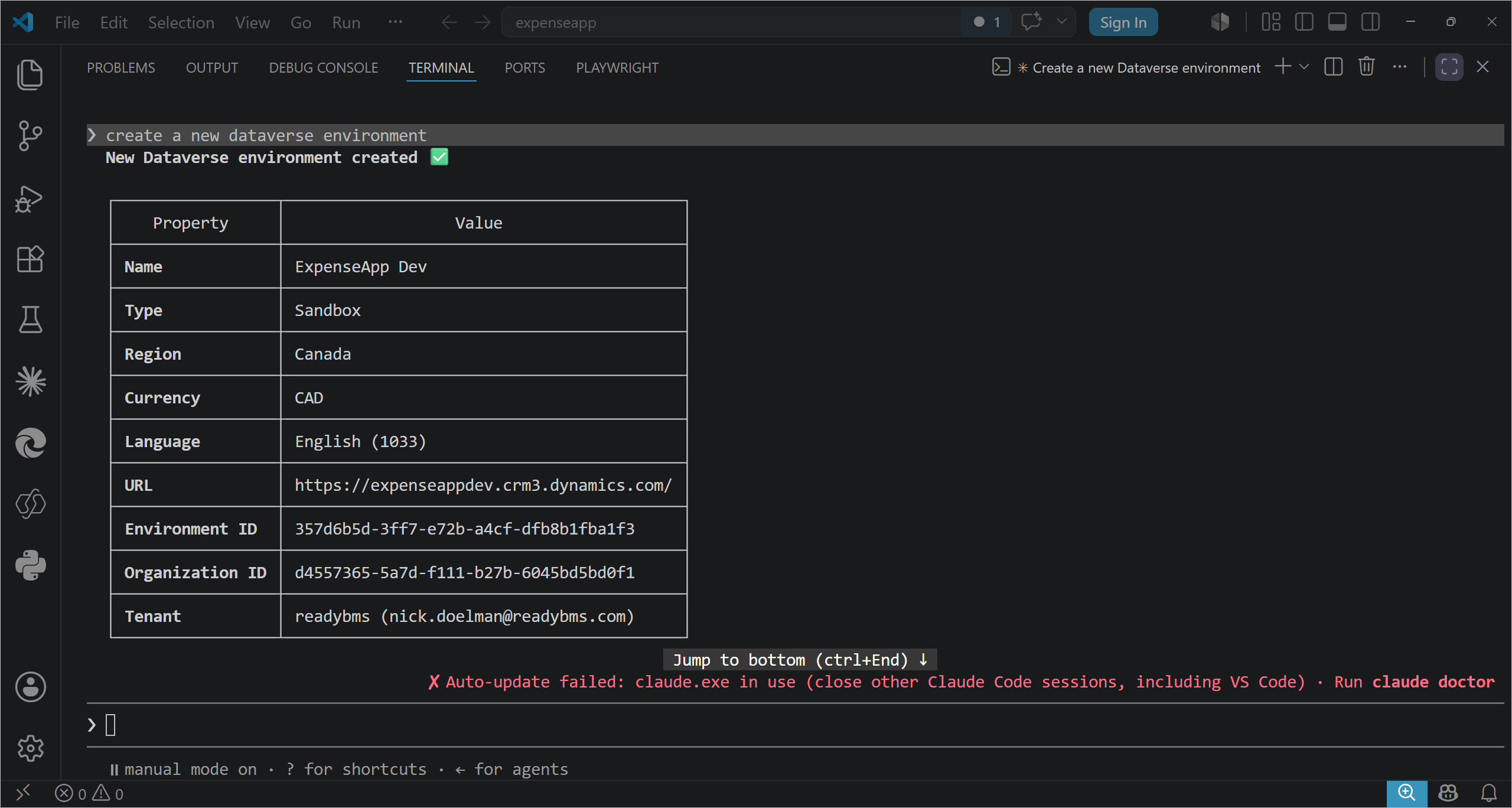1512x808 pixels.
Task: Toggle the primary side bar
Action: tap(1304, 22)
